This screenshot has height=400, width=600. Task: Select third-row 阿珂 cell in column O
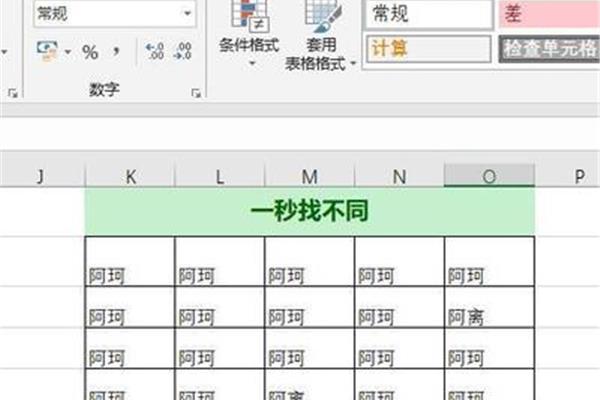pos(489,348)
